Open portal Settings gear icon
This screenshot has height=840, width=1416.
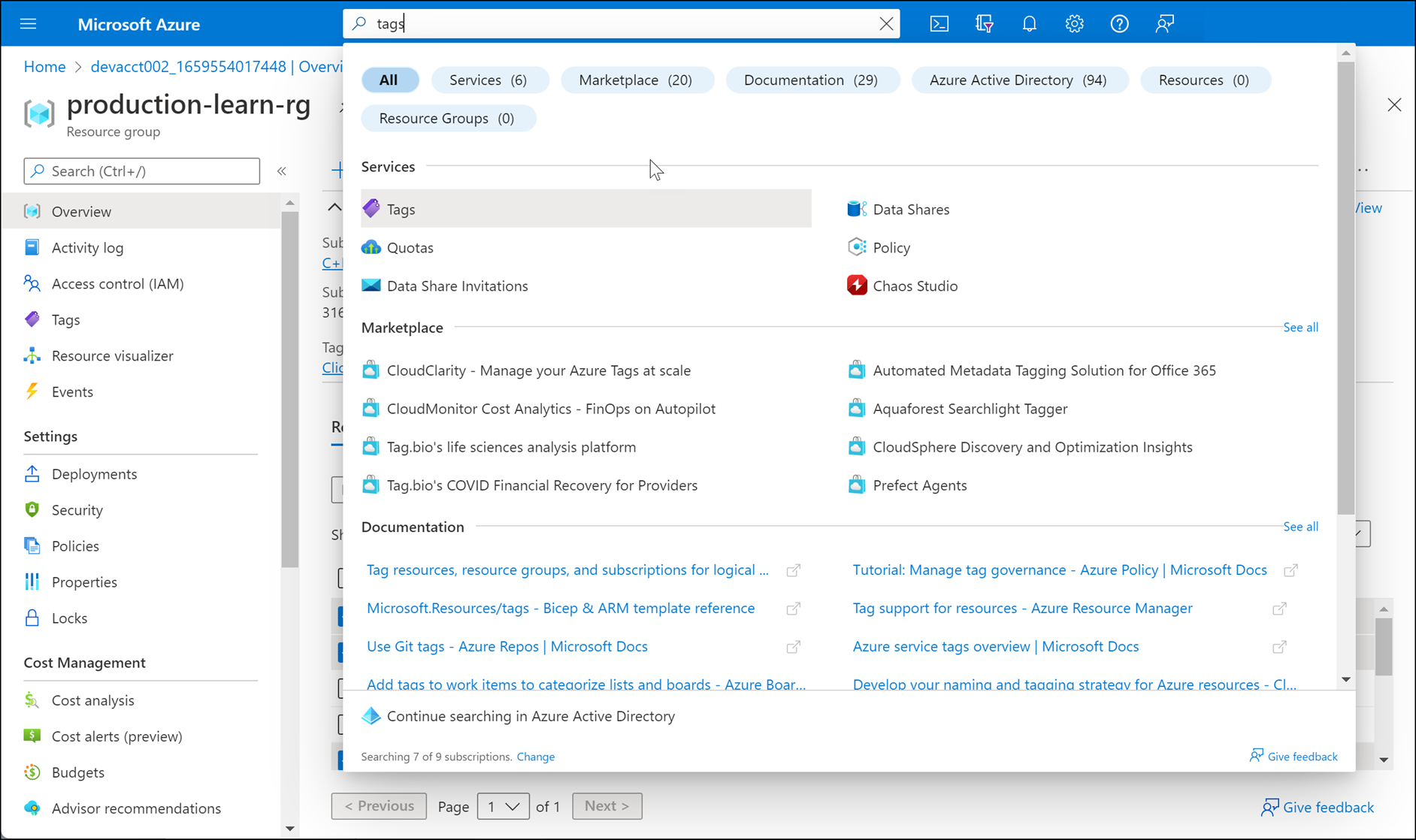(1074, 24)
